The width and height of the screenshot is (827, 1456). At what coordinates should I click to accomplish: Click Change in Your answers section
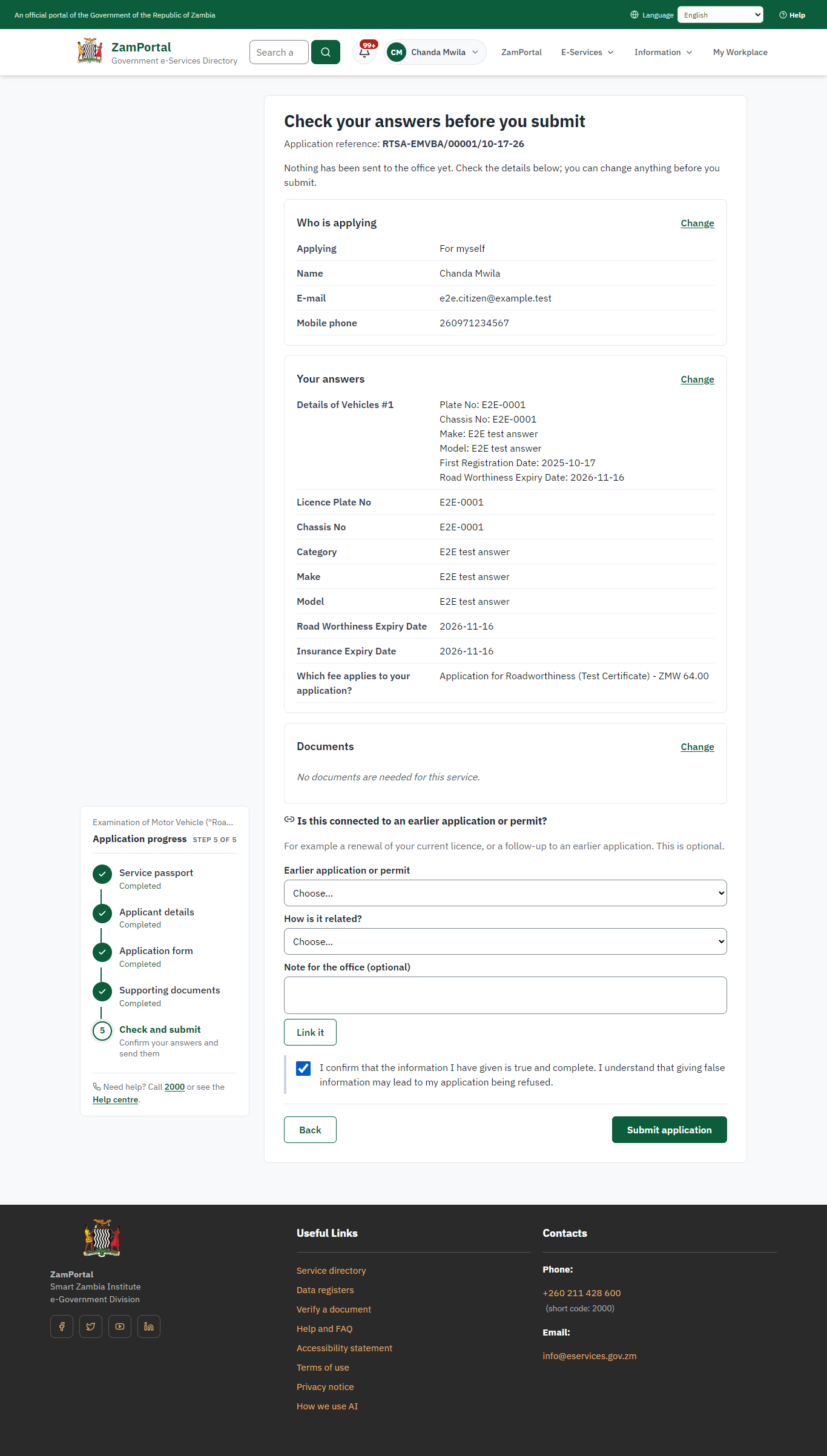pyautogui.click(x=697, y=379)
